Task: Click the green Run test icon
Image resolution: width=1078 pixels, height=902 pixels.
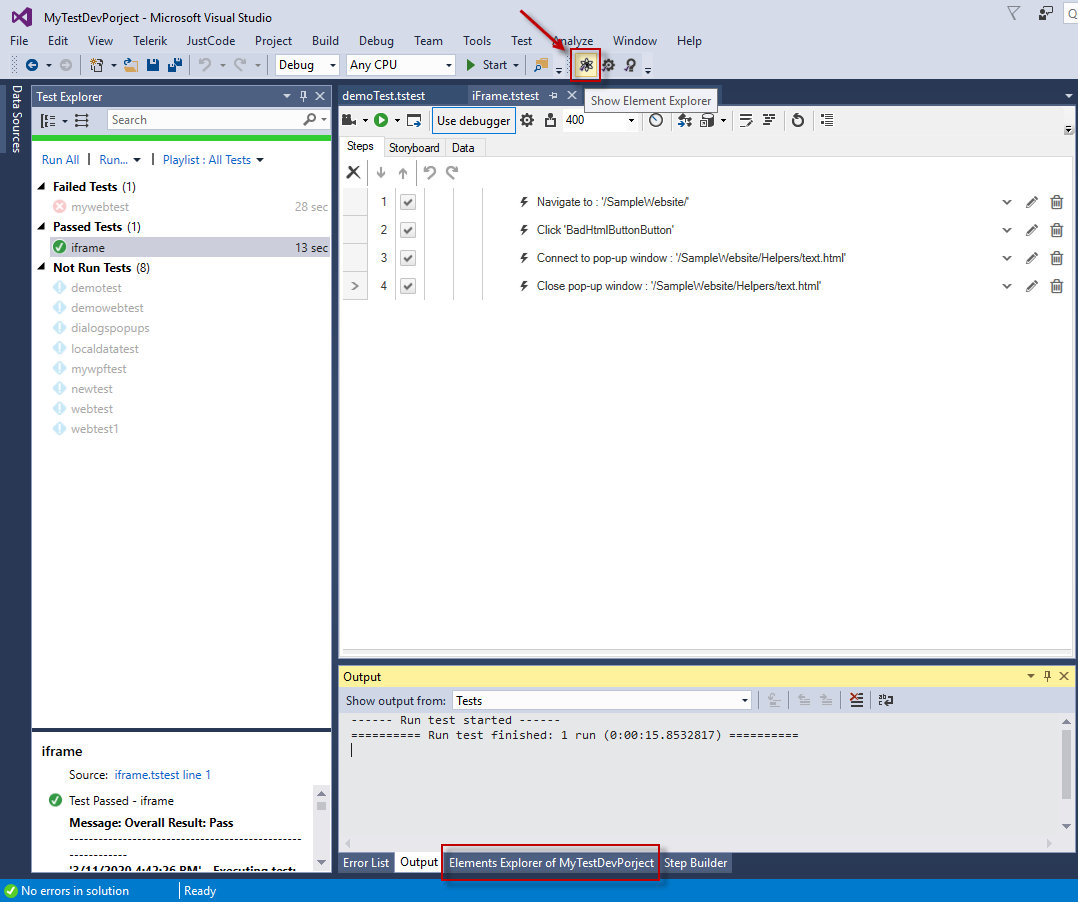Action: tap(381, 120)
